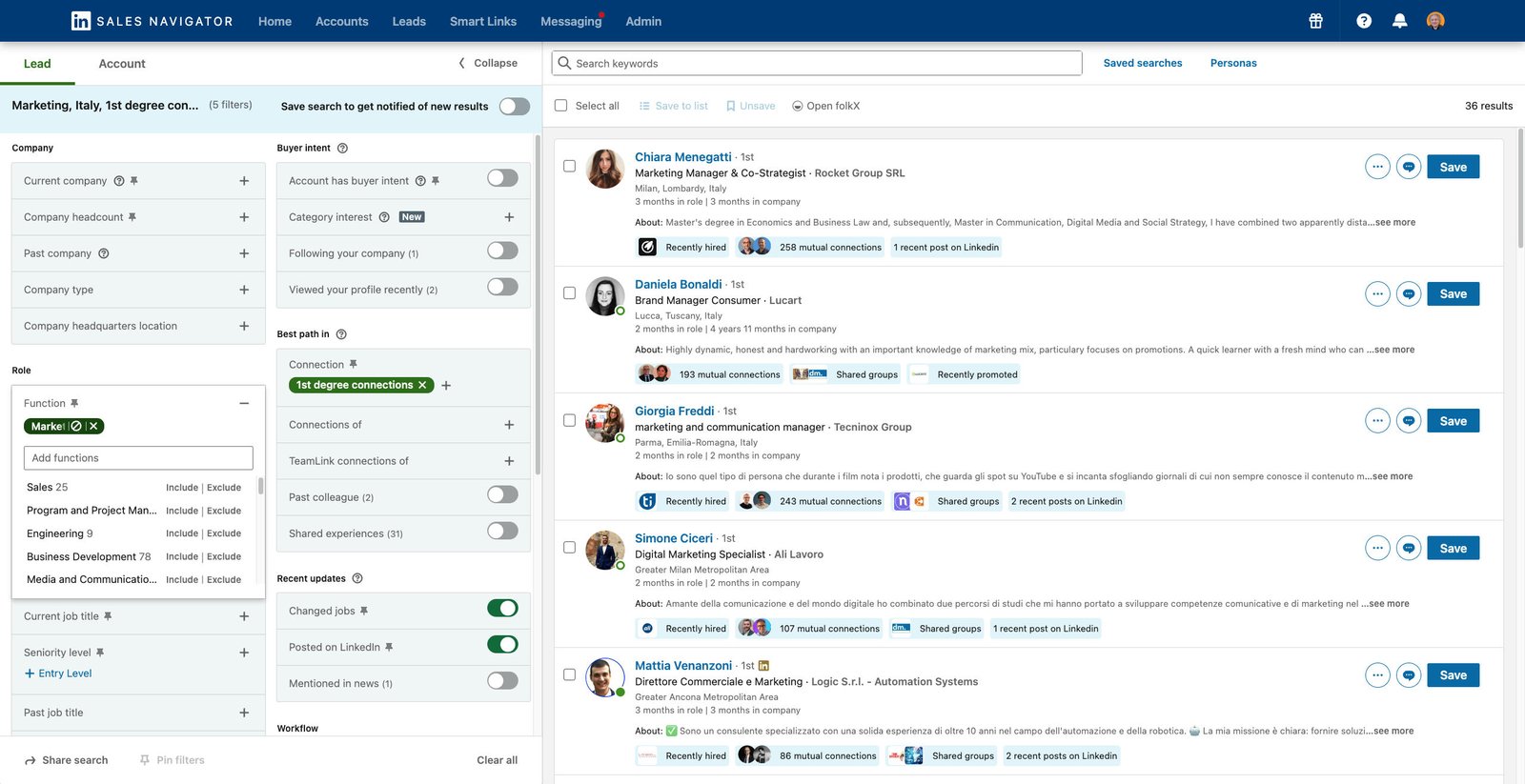
Task: Open the notifications bell
Action: click(x=1399, y=21)
